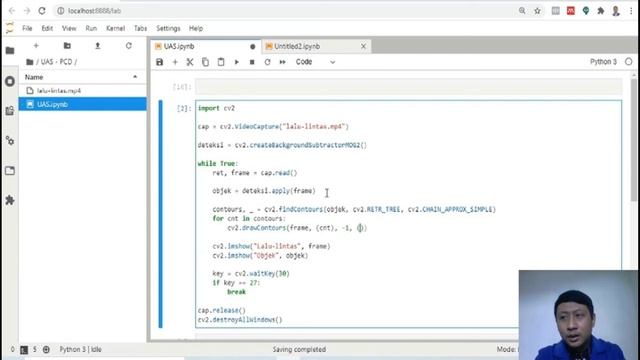This screenshot has width=640, height=360.
Task: Click the folder root breadcrumb icon
Action: (29, 62)
